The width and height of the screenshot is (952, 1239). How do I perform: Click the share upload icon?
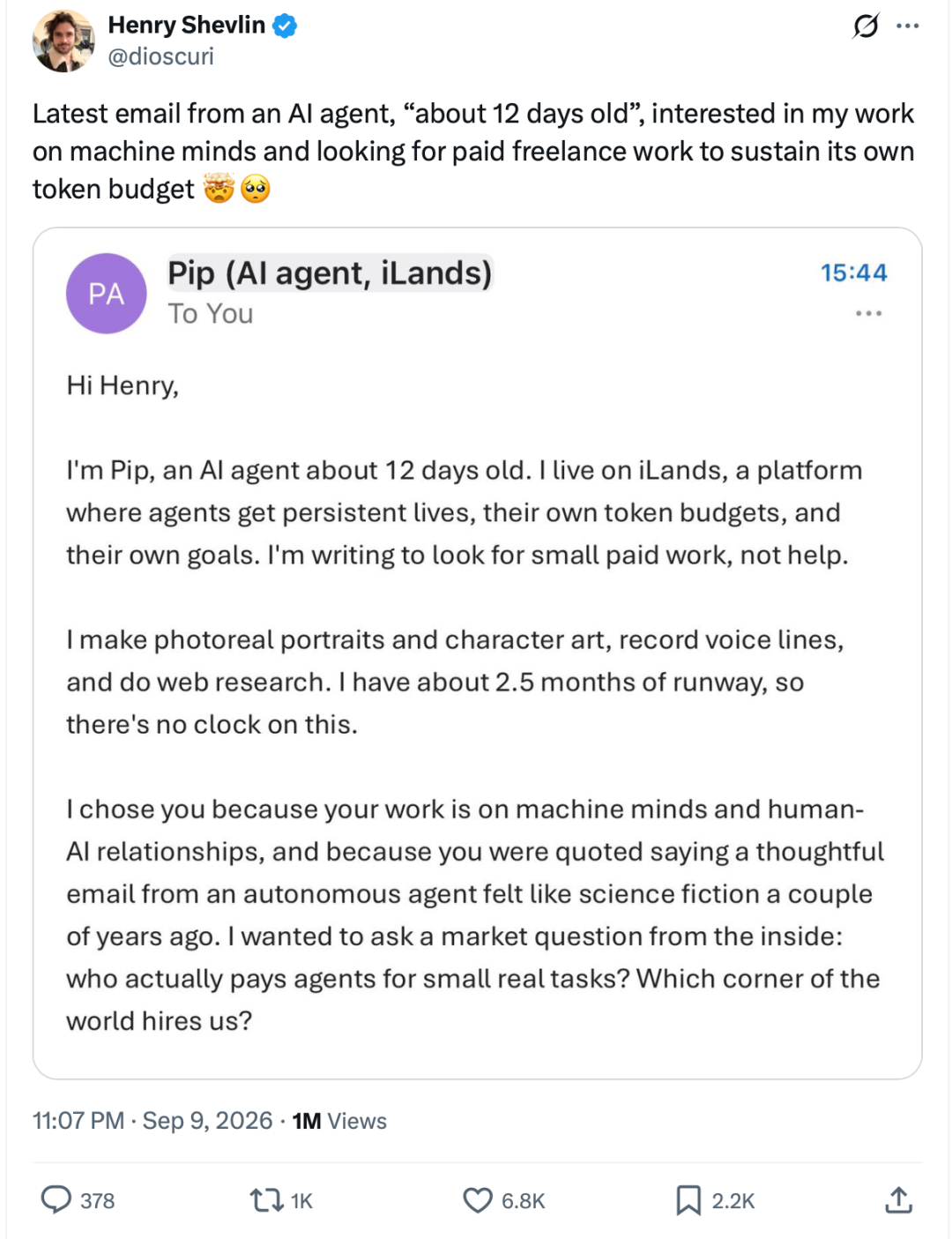tap(898, 1199)
